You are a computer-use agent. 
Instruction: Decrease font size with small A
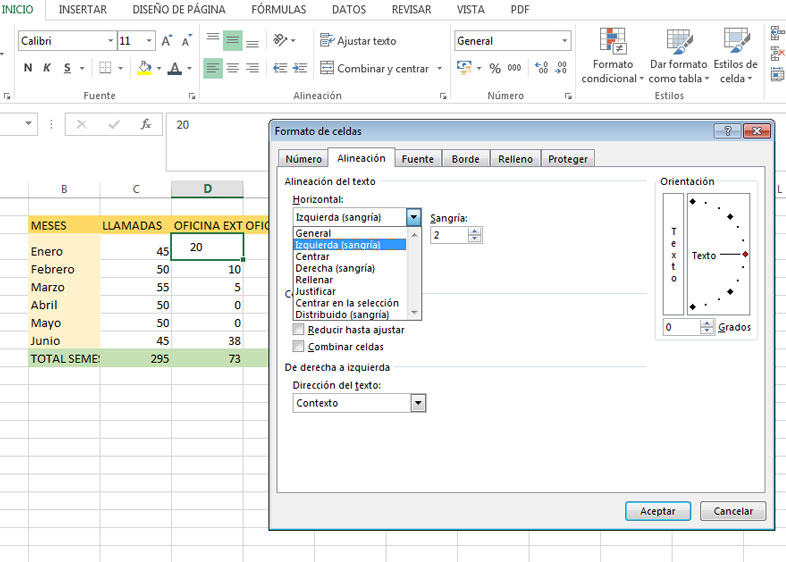(x=186, y=41)
